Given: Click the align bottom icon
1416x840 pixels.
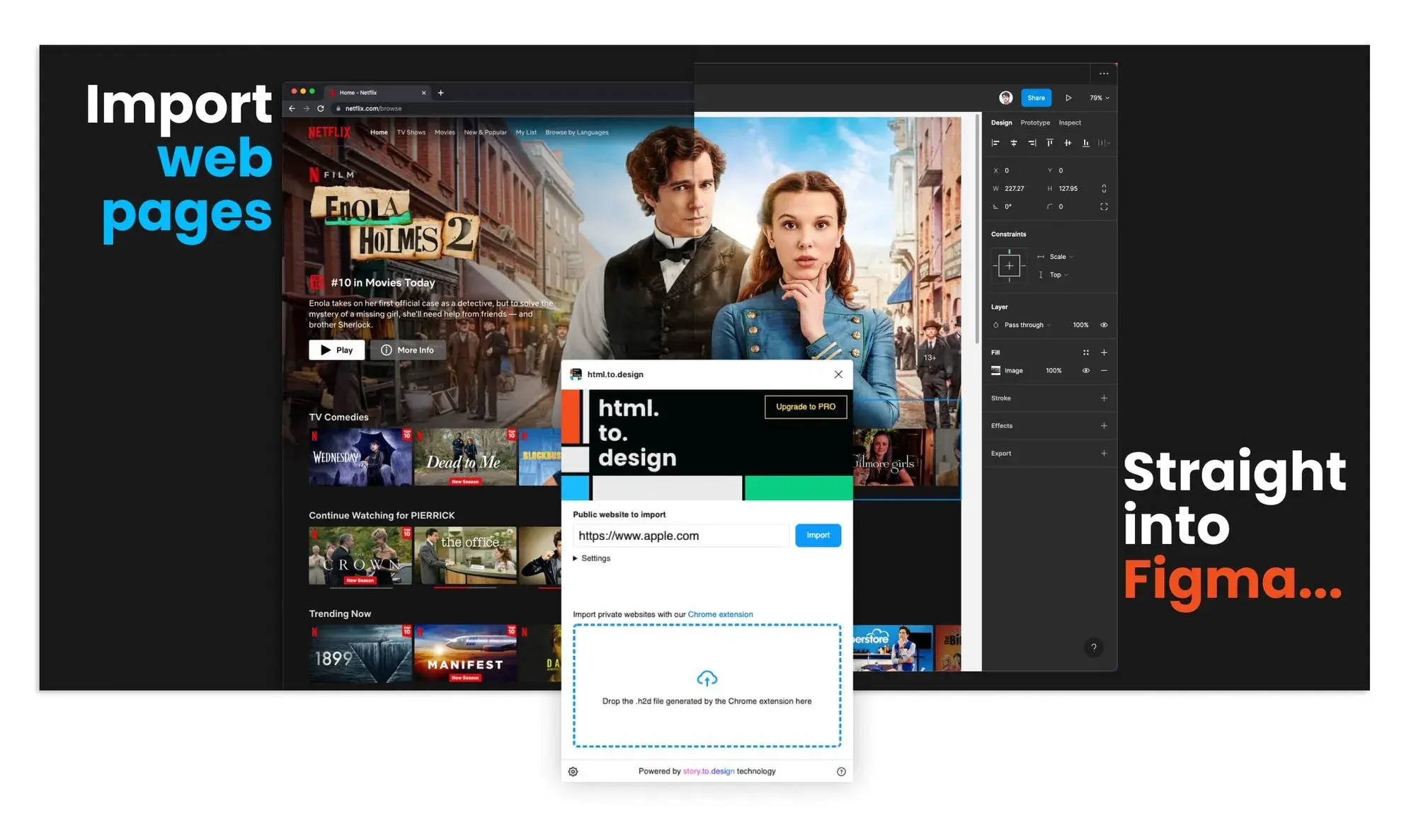Looking at the screenshot, I should pos(1086,143).
